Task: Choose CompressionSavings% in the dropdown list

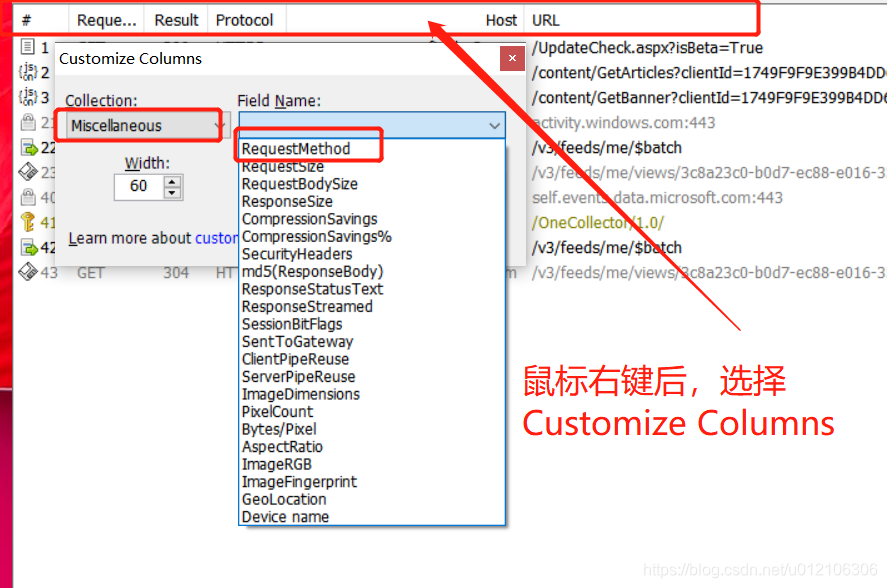Action: point(317,237)
